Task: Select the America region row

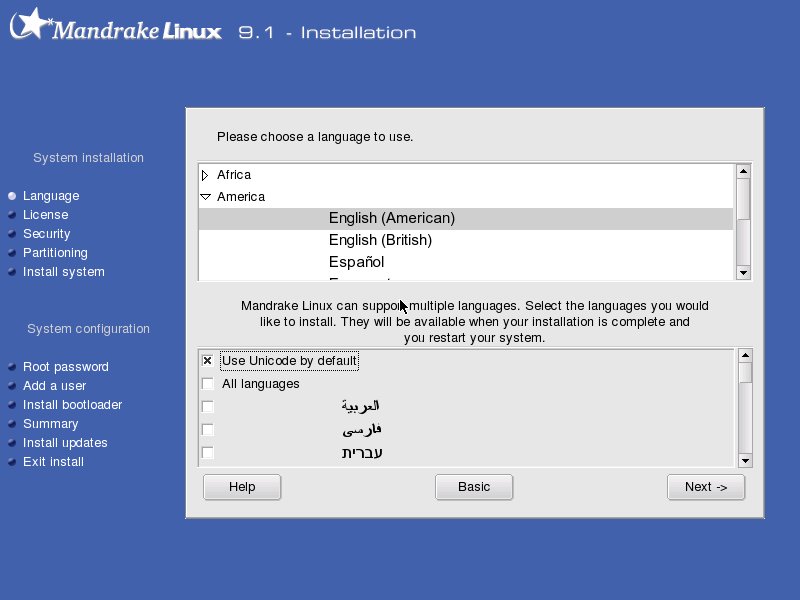Action: 466,197
